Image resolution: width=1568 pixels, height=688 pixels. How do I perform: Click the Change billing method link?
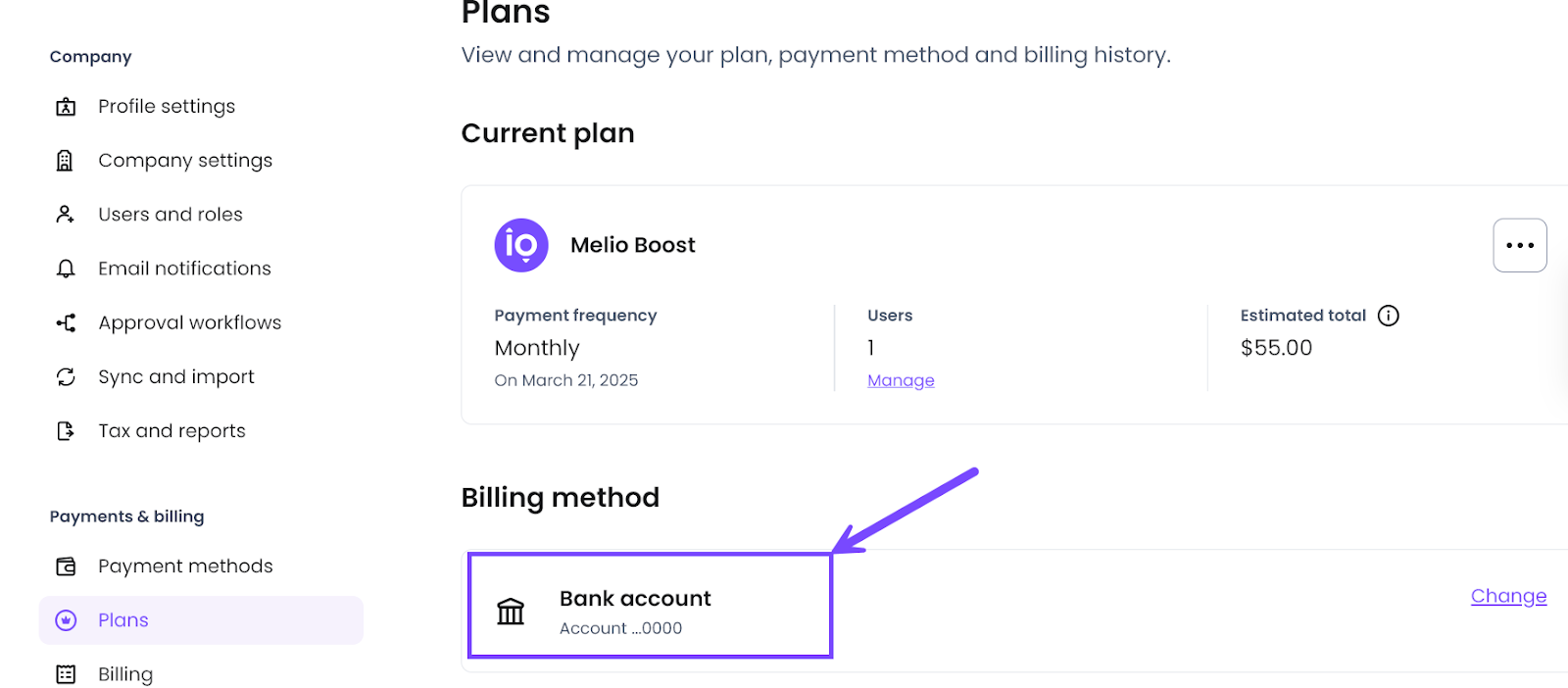click(x=1508, y=596)
